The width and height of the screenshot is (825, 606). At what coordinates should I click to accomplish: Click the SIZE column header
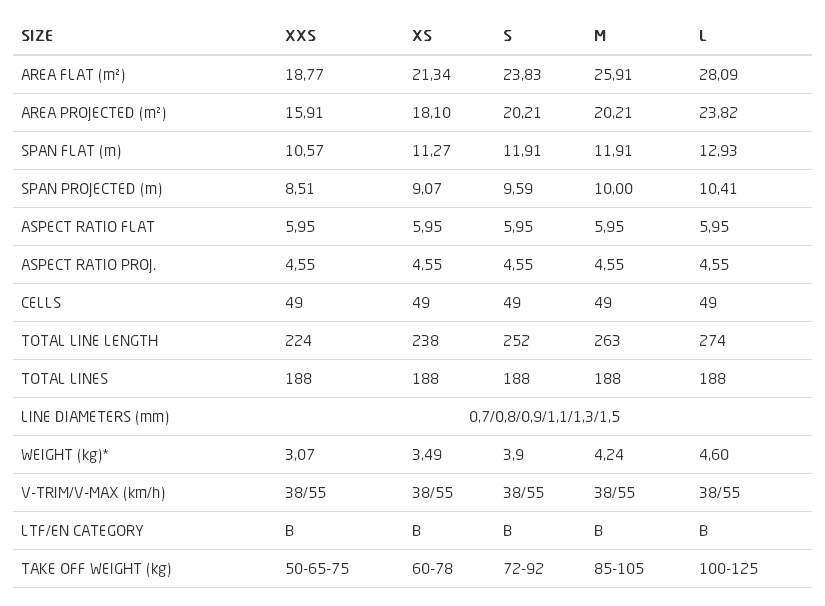37,36
